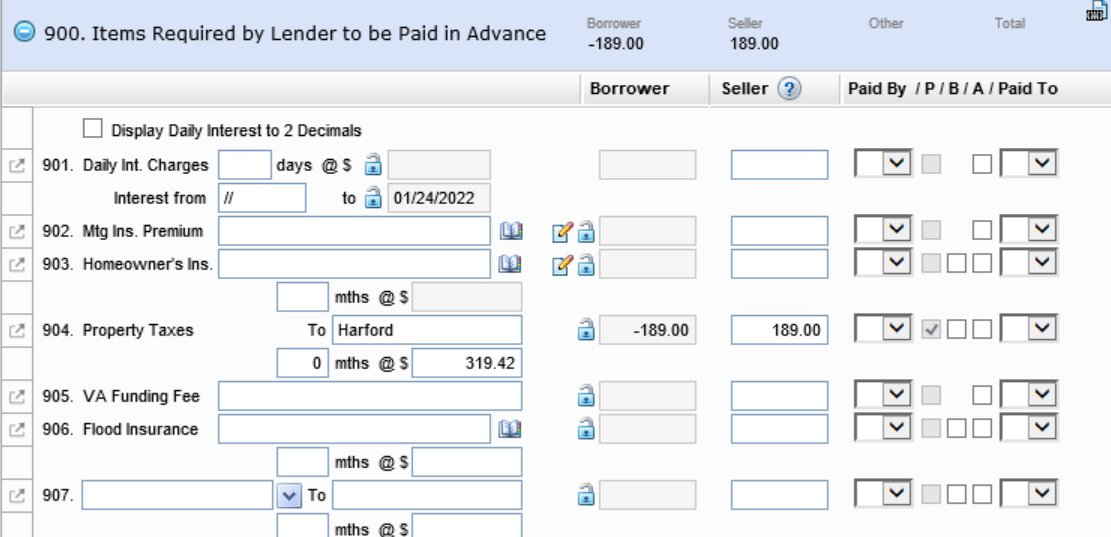Collapse the 900 section with minus icon

coord(24,33)
